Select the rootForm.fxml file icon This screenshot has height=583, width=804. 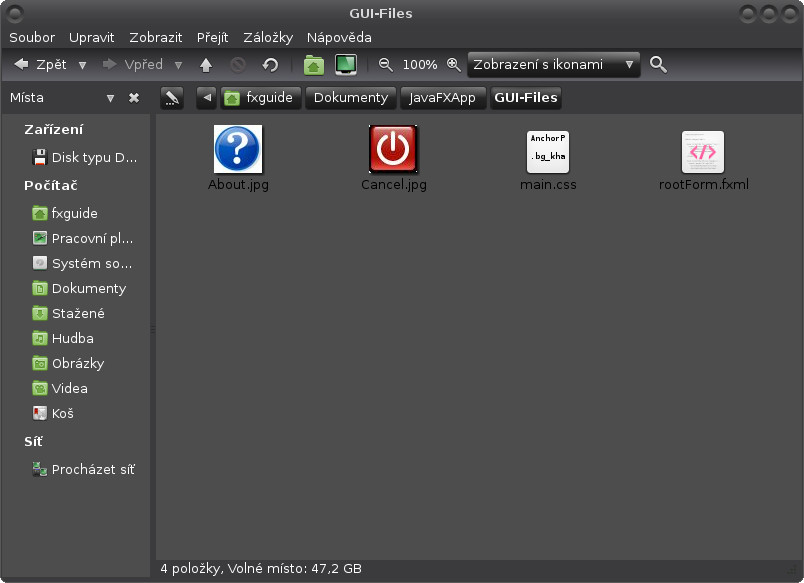tap(703, 152)
